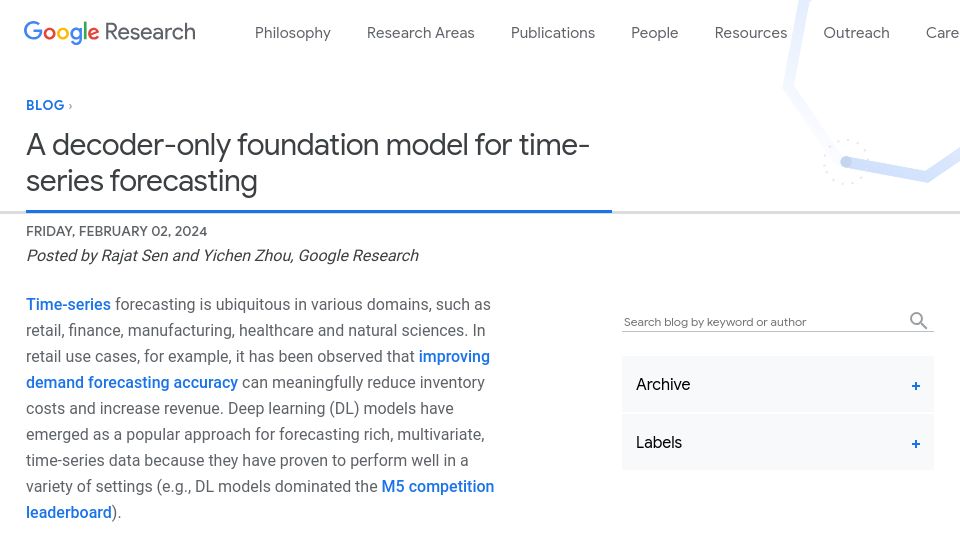The image size is (960, 540).
Task: Follow the Time-series link
Action: 68,304
